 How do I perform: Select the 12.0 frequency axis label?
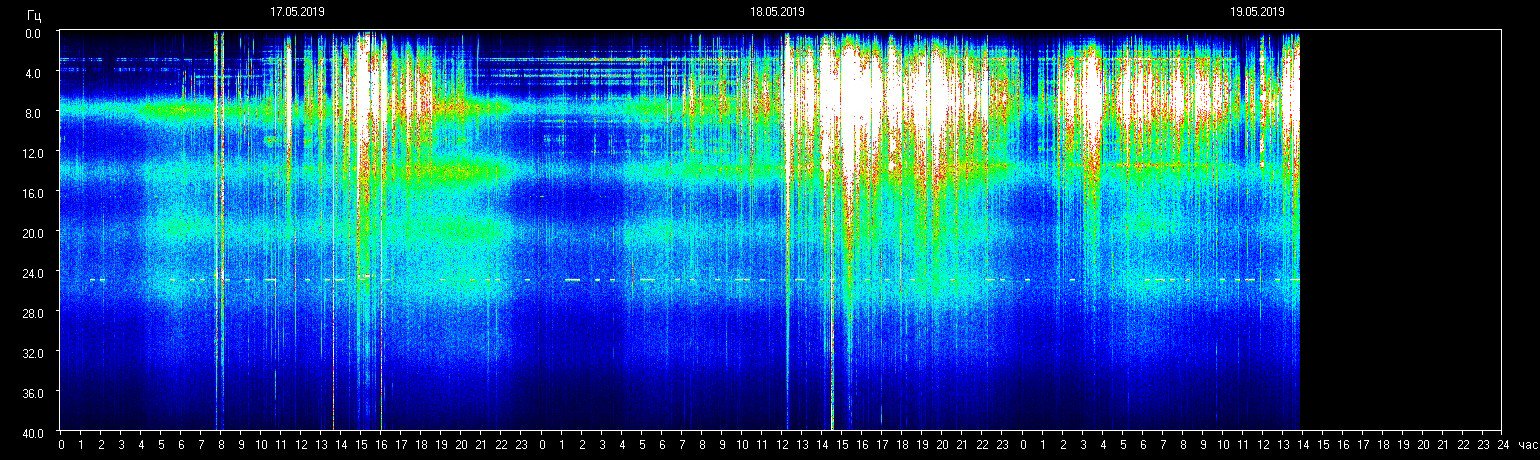tap(31, 152)
